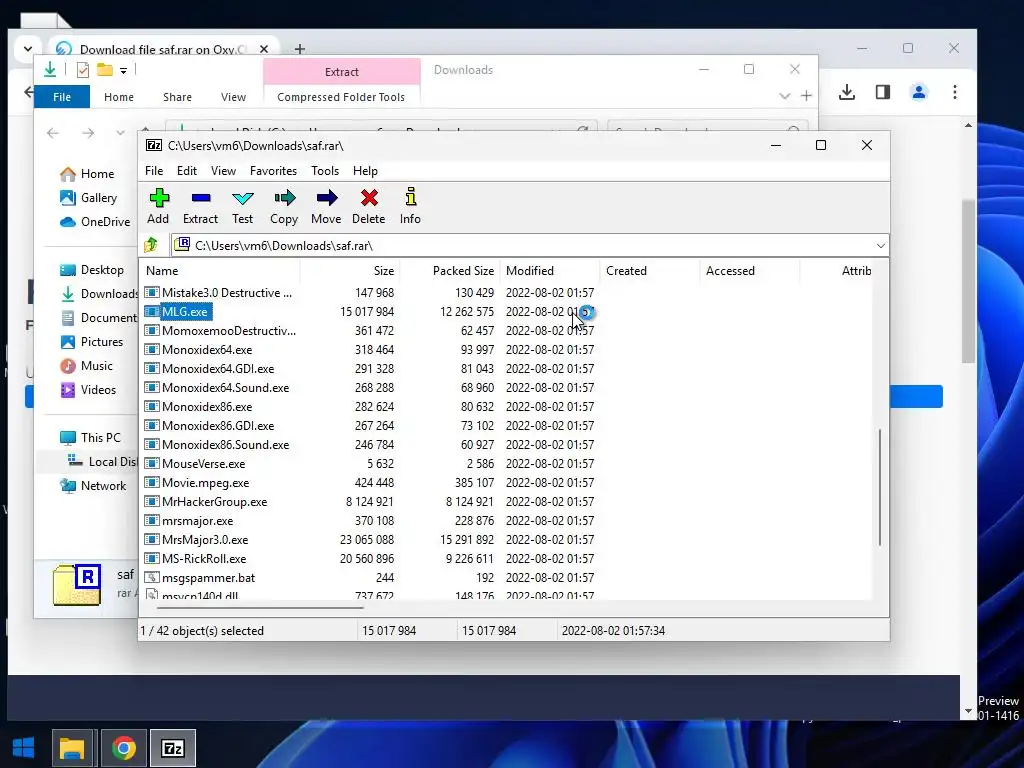
Task: Open the Home tab in the Explorer ribbon
Action: (x=119, y=97)
